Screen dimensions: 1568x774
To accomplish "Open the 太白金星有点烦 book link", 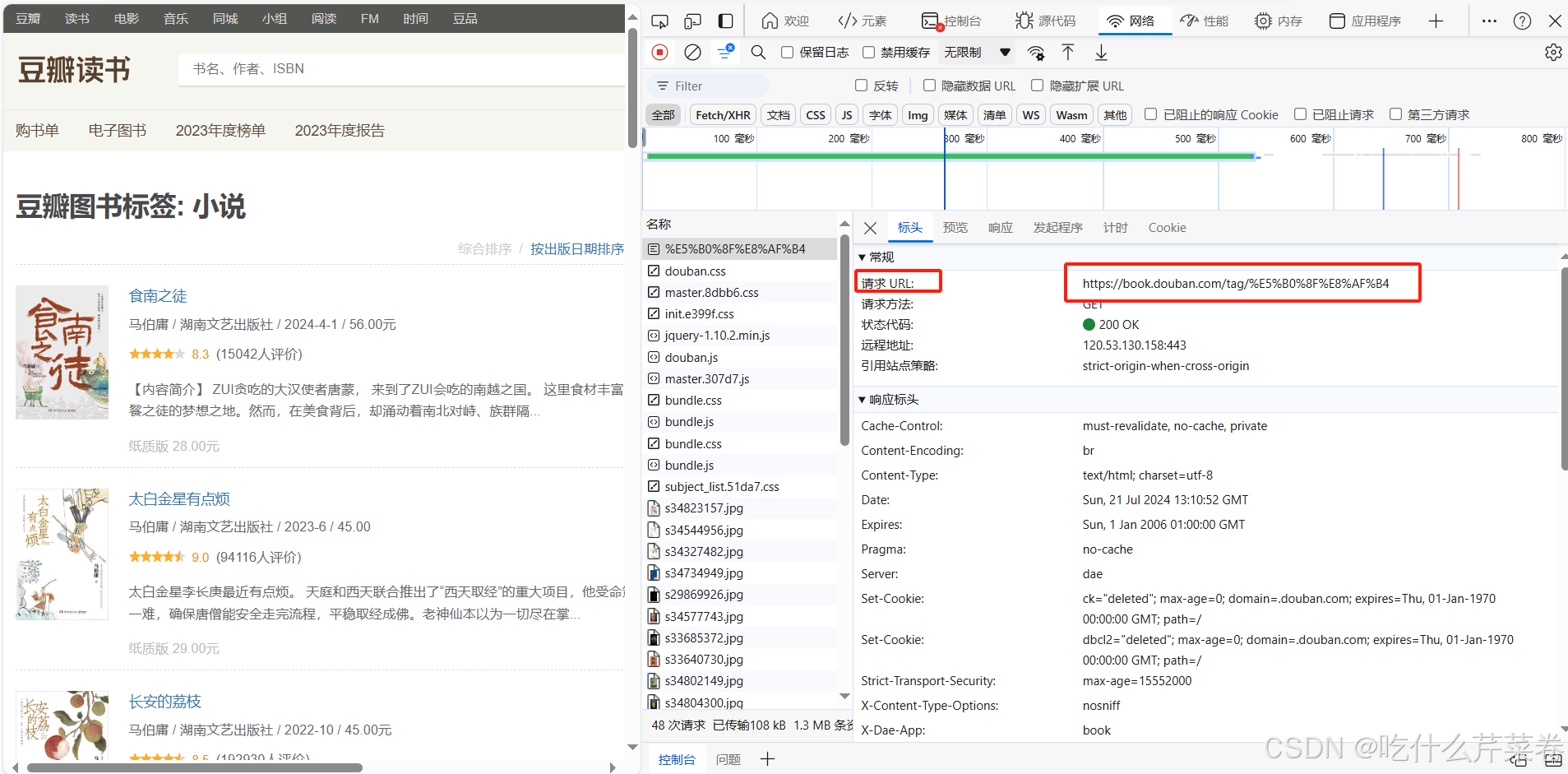I will pos(179,498).
